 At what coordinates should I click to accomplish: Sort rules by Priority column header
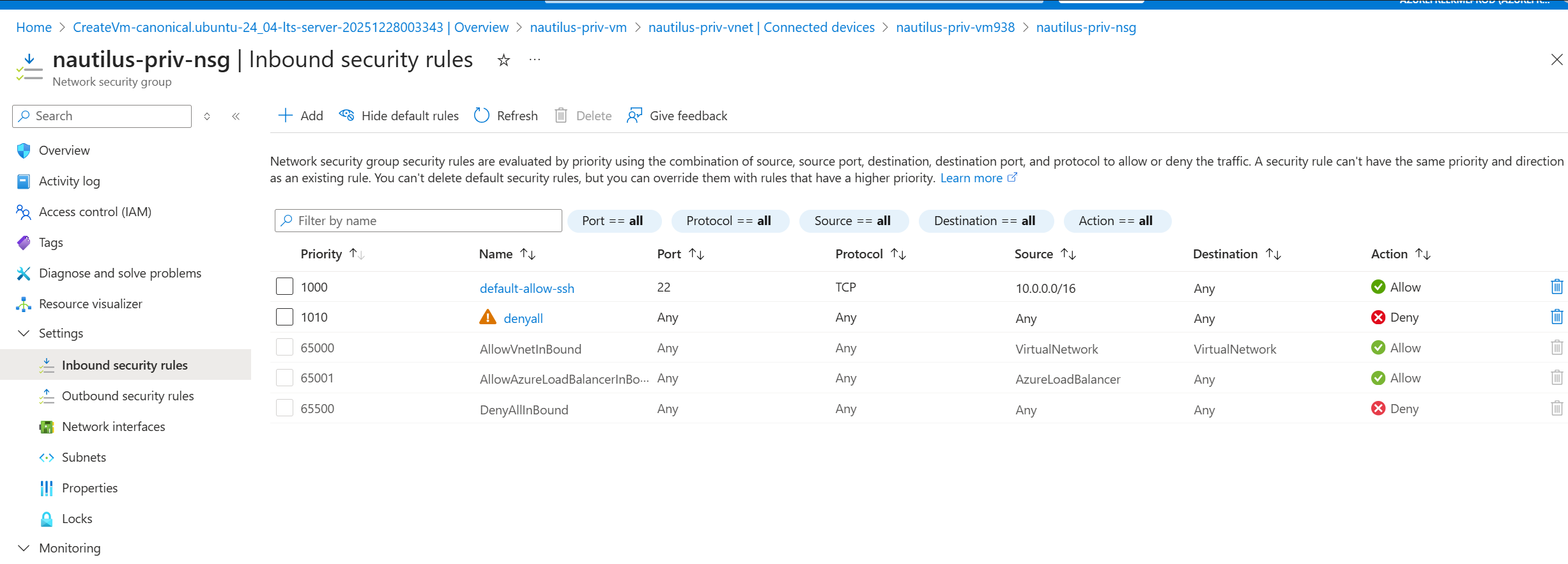[x=321, y=255]
